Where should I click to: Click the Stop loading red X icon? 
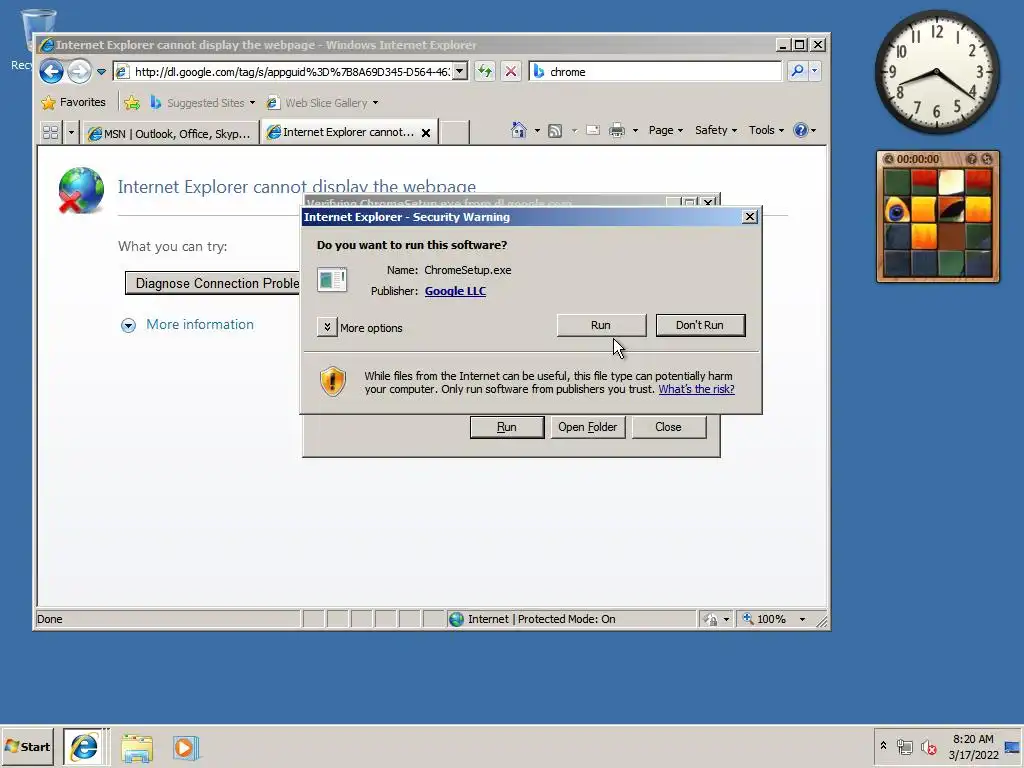coord(511,71)
